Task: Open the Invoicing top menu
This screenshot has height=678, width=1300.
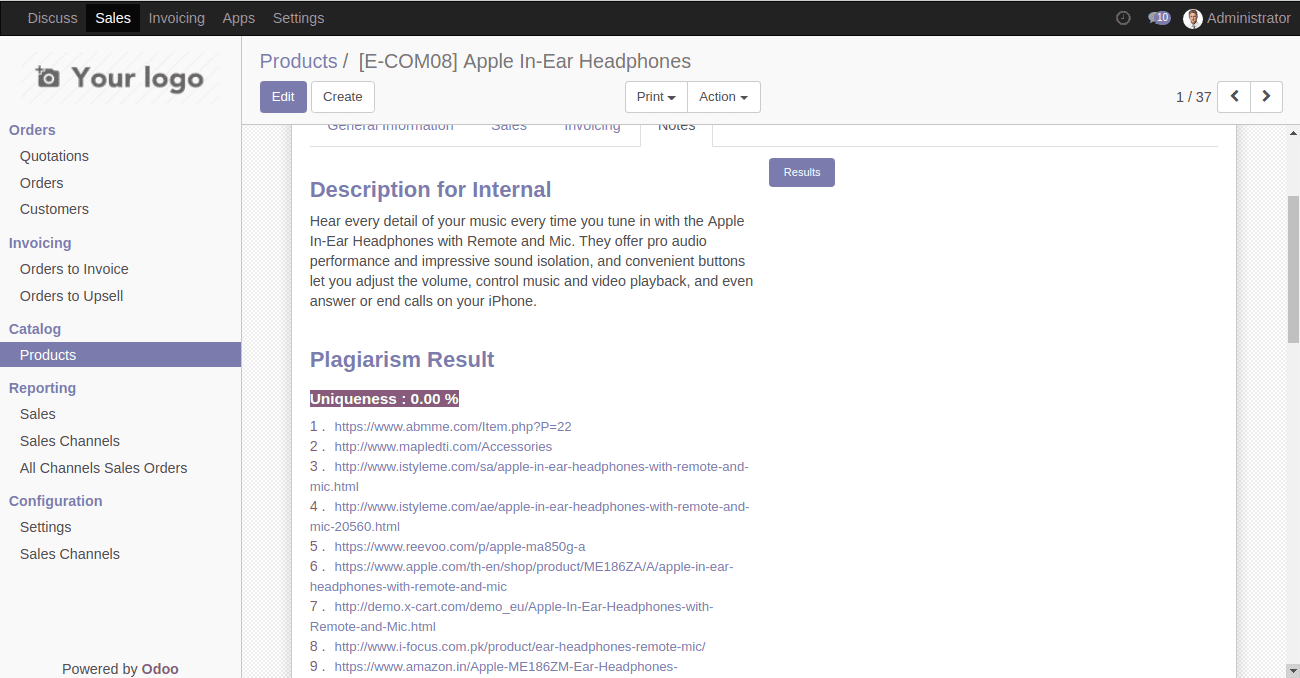Action: point(176,18)
